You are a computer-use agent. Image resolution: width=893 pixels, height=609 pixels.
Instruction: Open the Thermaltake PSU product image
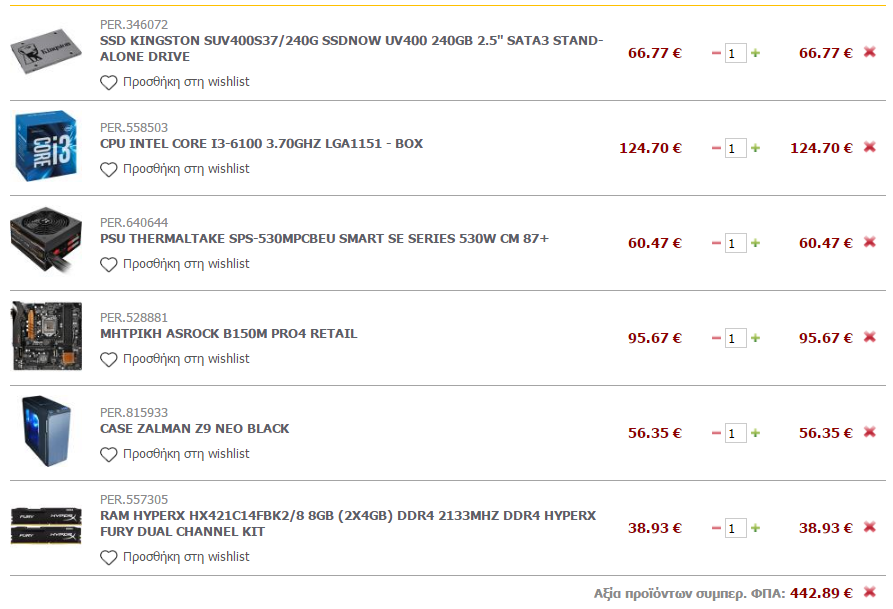pyautogui.click(x=46, y=240)
